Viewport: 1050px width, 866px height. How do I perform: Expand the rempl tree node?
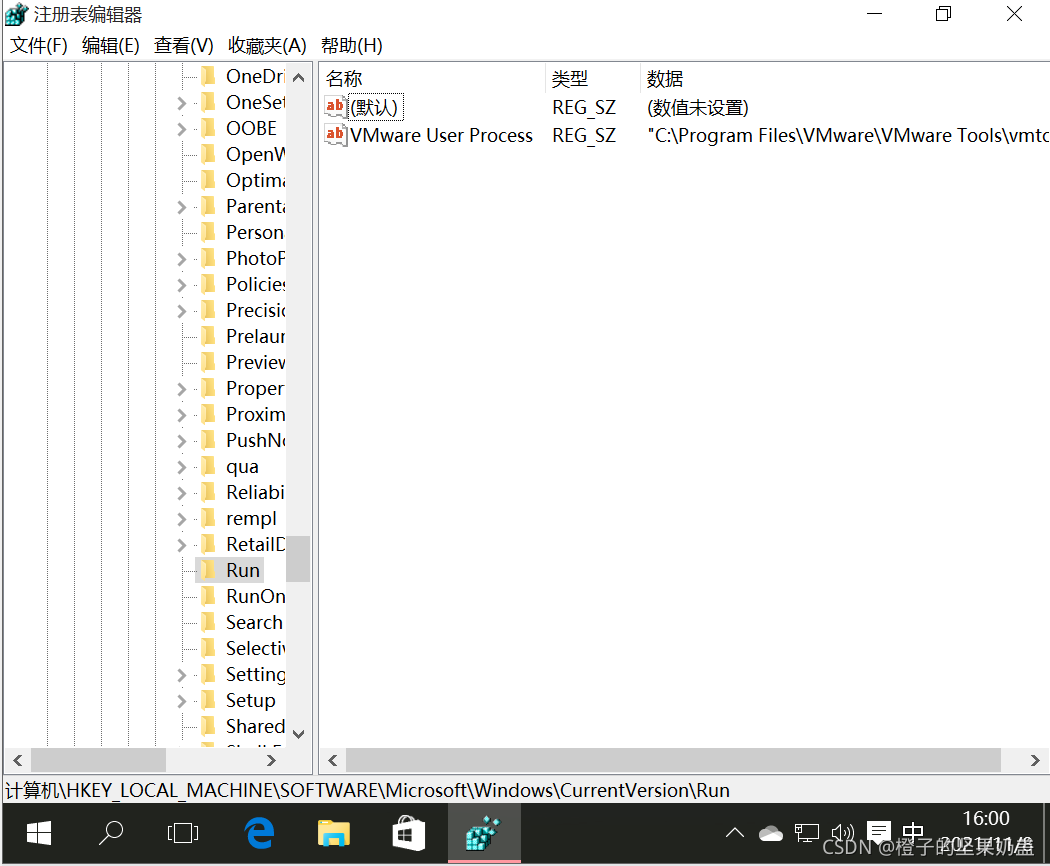[181, 519]
